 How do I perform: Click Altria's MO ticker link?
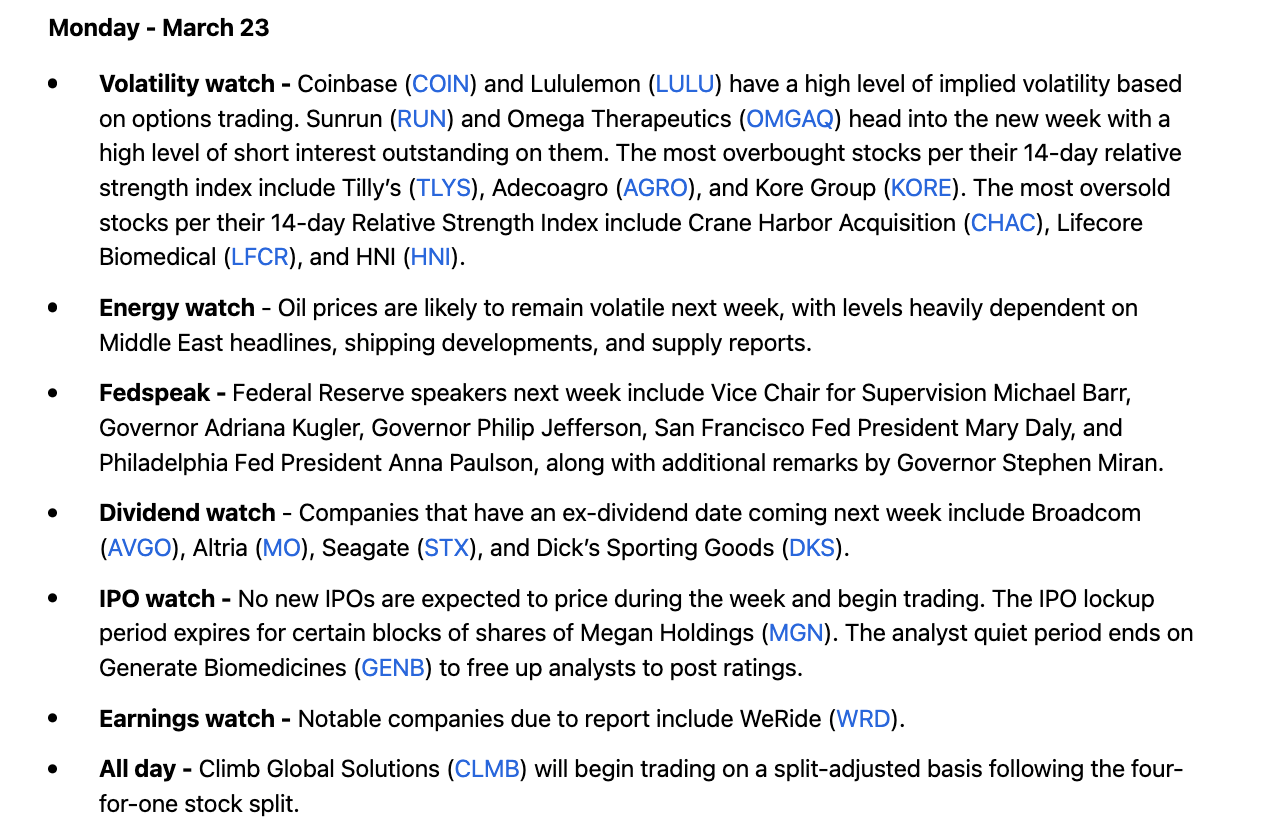[281, 548]
